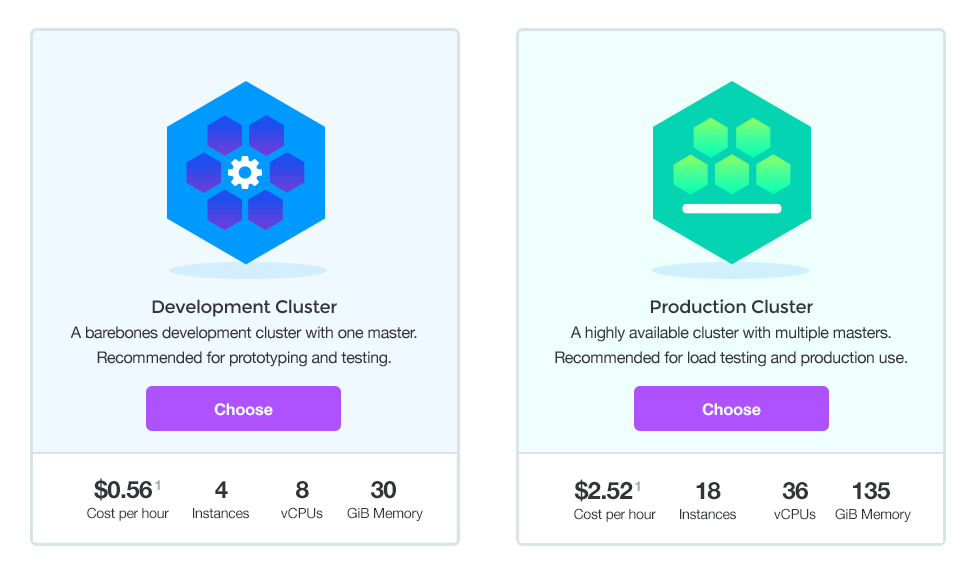Viewport: 966px width, 562px height.
Task: Click the 8 vCPUs stat
Action: [x=302, y=498]
